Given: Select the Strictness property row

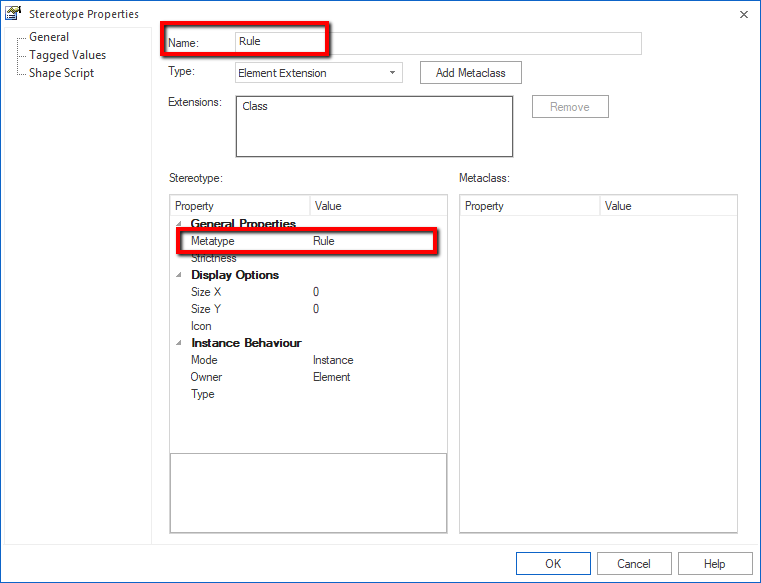Looking at the screenshot, I should (214, 258).
